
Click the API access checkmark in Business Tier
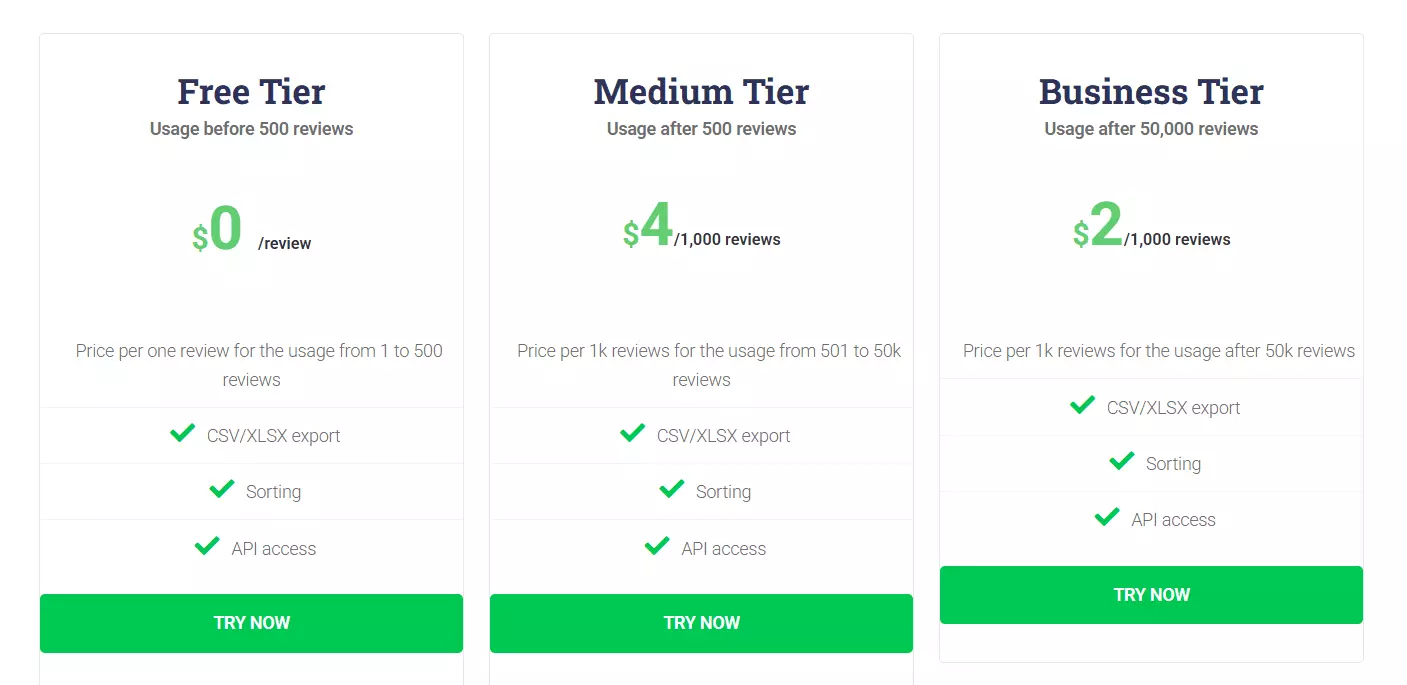pyautogui.click(x=1107, y=518)
